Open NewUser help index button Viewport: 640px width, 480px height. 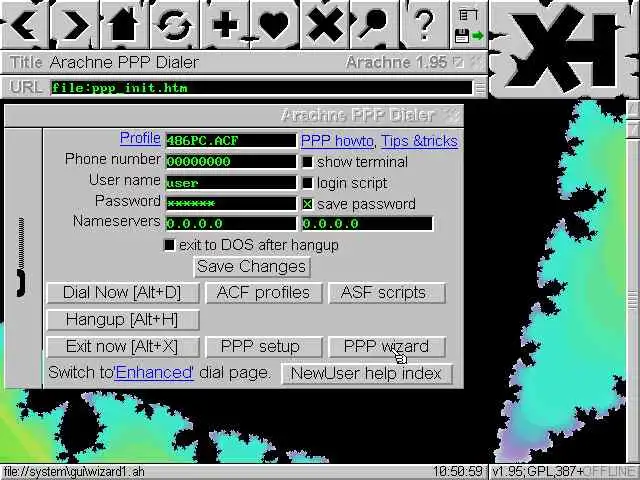pos(367,373)
